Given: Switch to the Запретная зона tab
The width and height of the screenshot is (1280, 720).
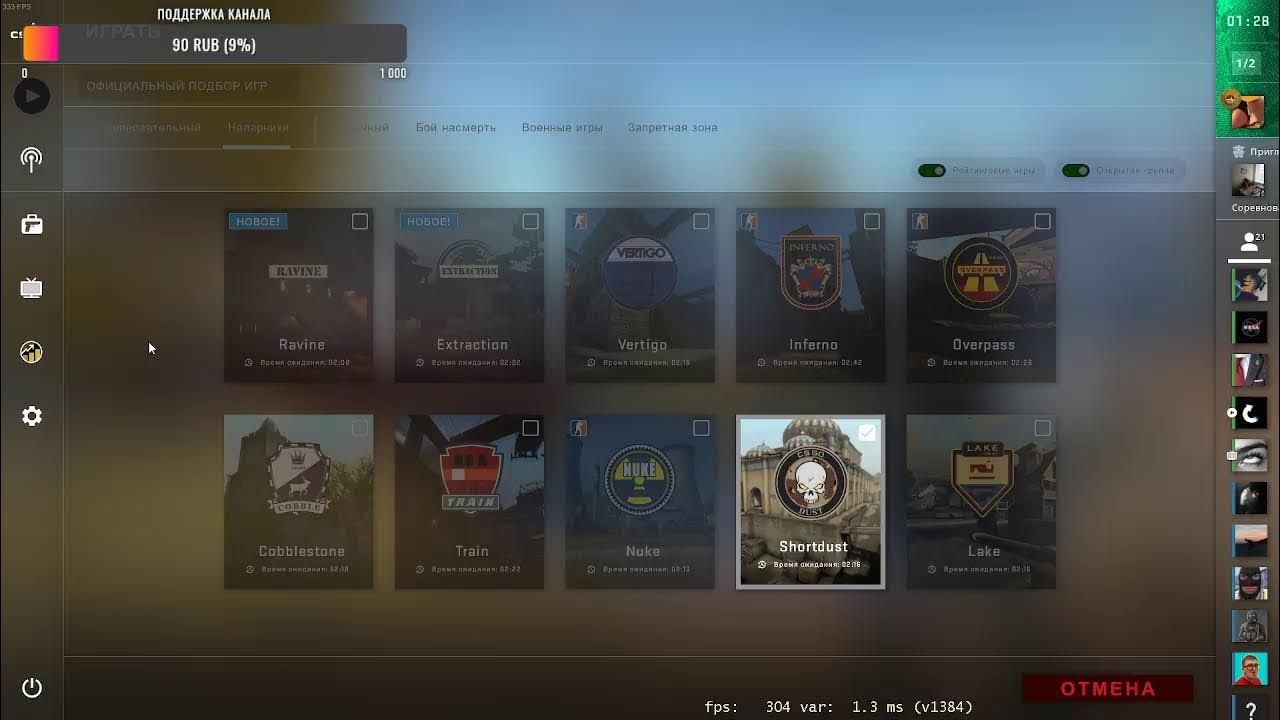Looking at the screenshot, I should tap(673, 128).
